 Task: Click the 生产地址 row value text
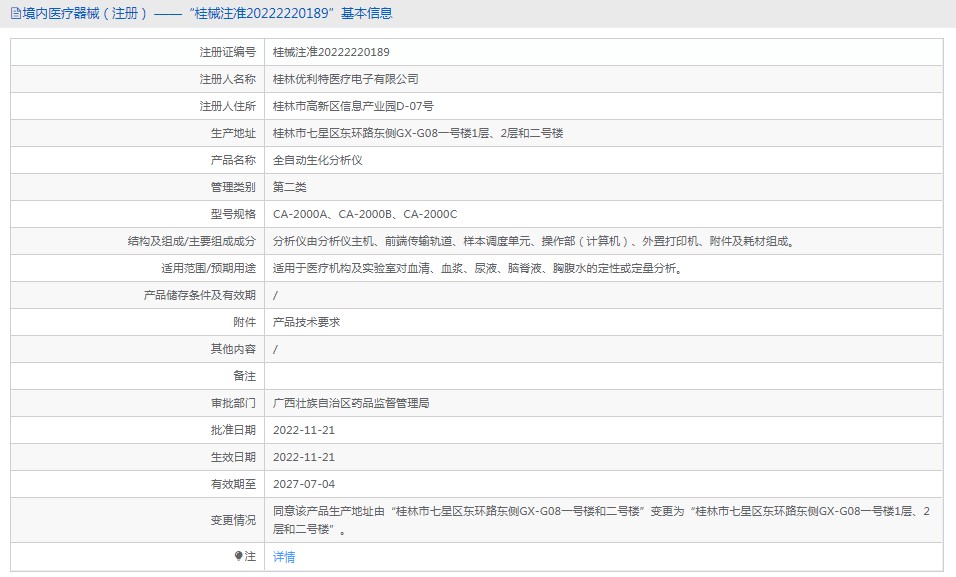click(418, 133)
